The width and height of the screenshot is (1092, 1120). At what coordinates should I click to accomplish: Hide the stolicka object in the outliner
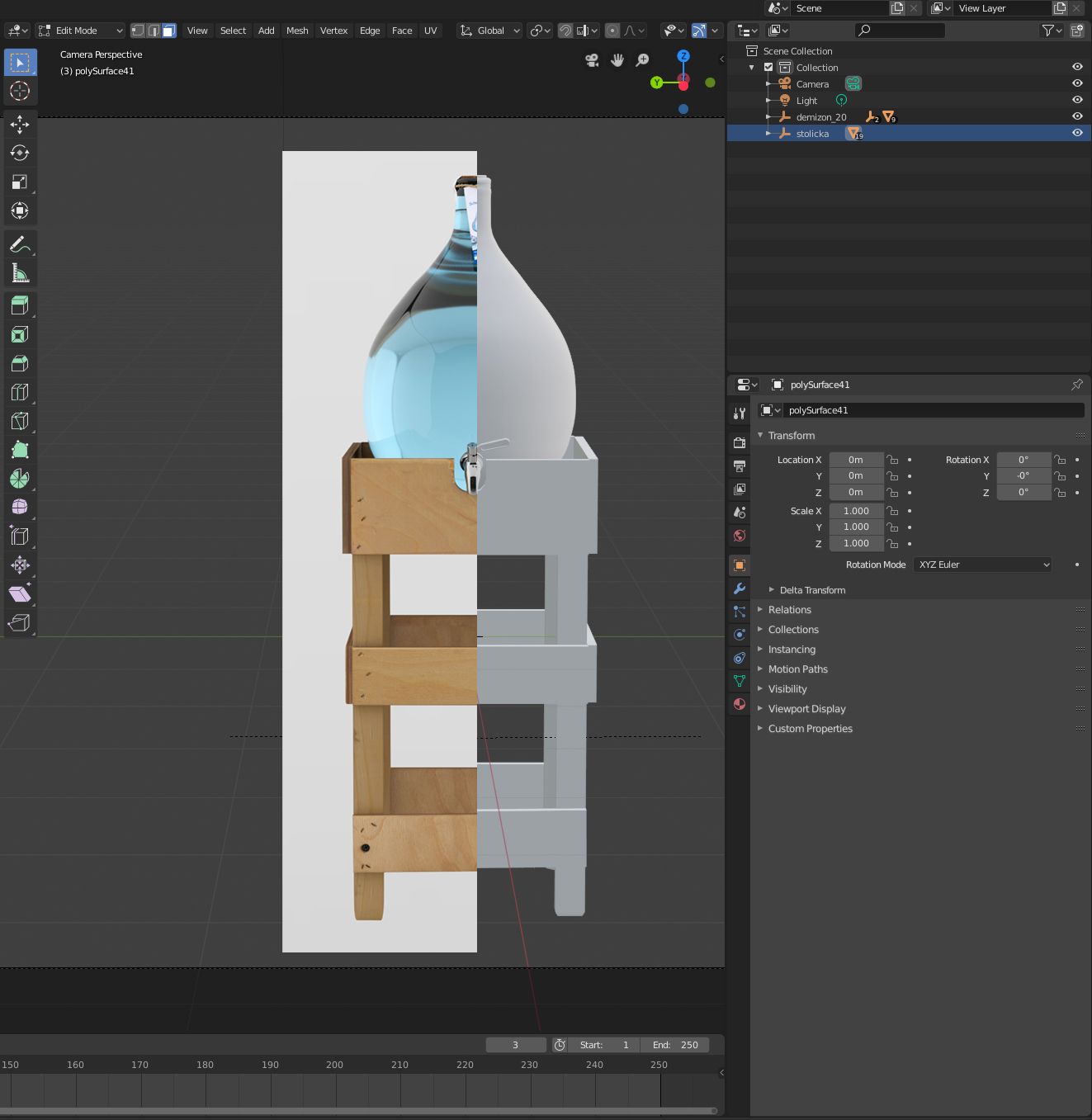tap(1076, 133)
